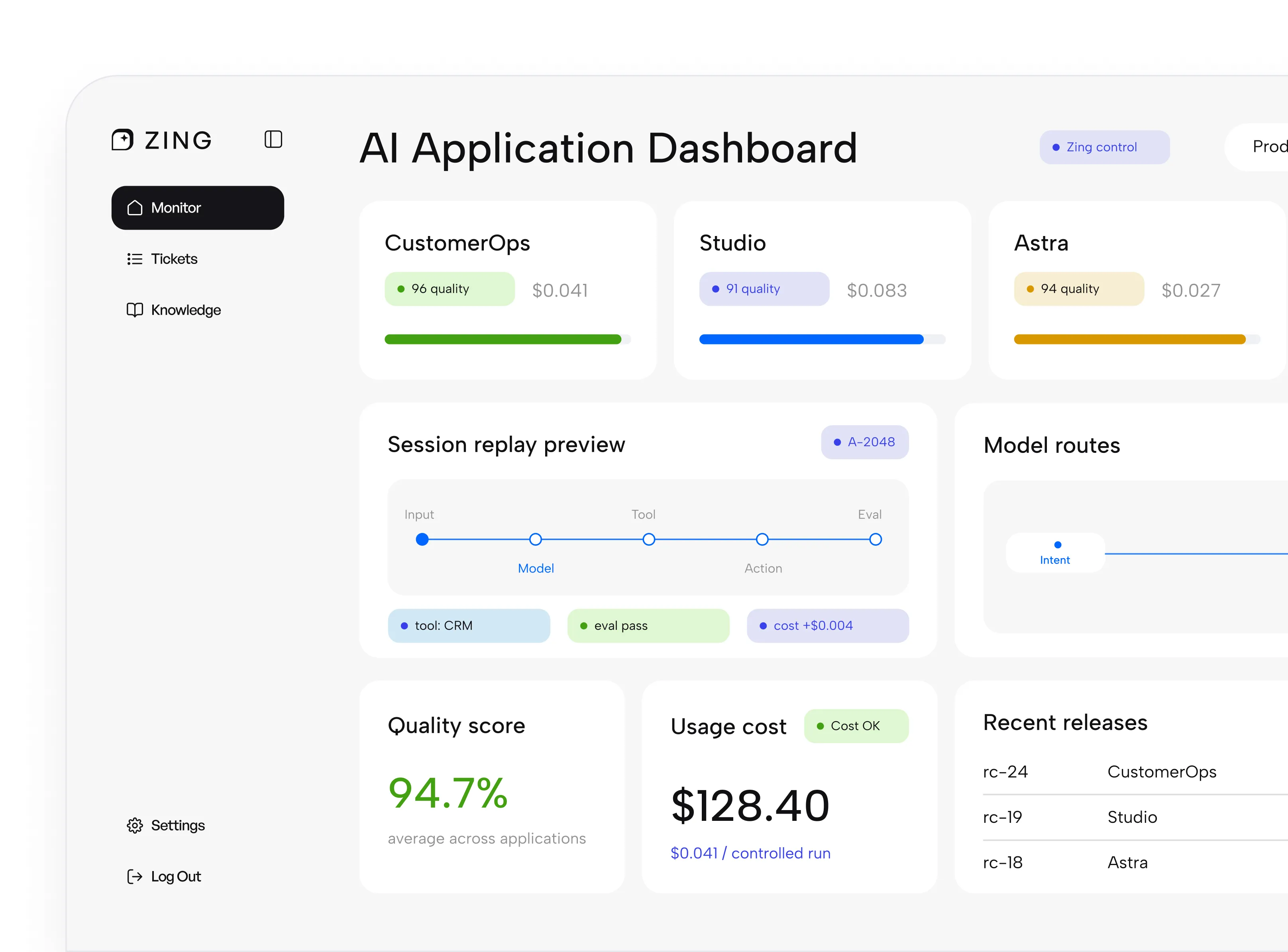This screenshot has width=1288, height=952.
Task: Click the Log Out arrow icon
Action: (135, 877)
